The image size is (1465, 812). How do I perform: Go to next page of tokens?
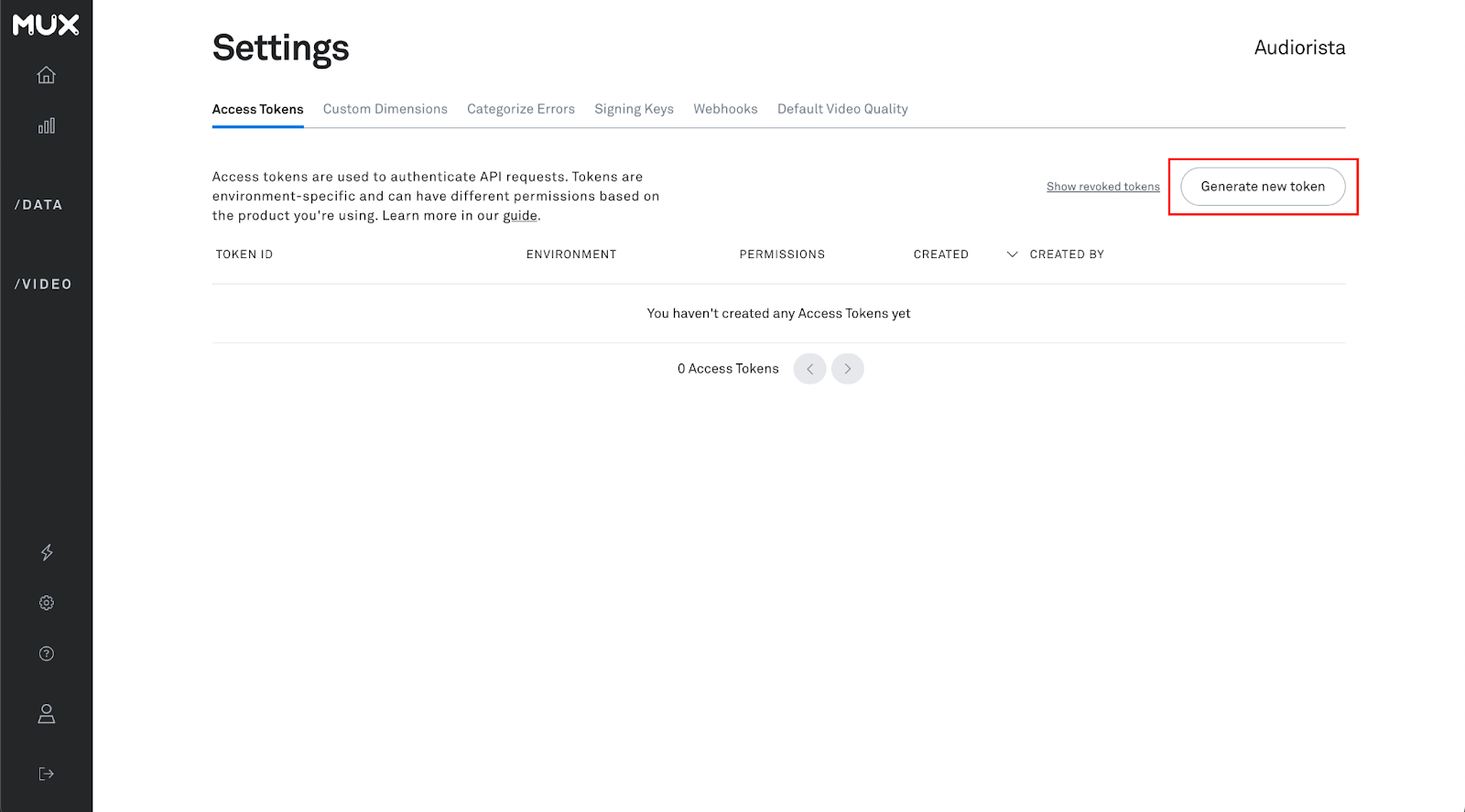pyautogui.click(x=848, y=369)
